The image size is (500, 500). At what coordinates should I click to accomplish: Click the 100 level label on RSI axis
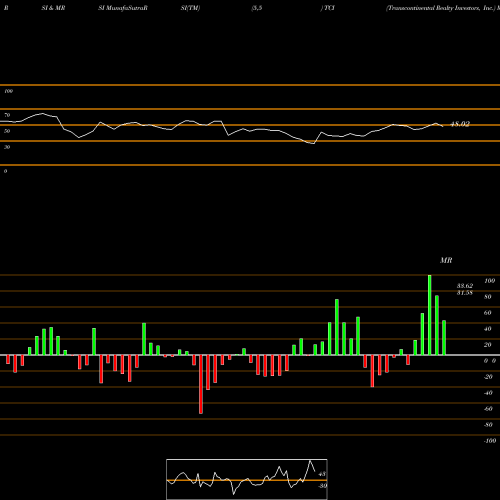[8, 91]
